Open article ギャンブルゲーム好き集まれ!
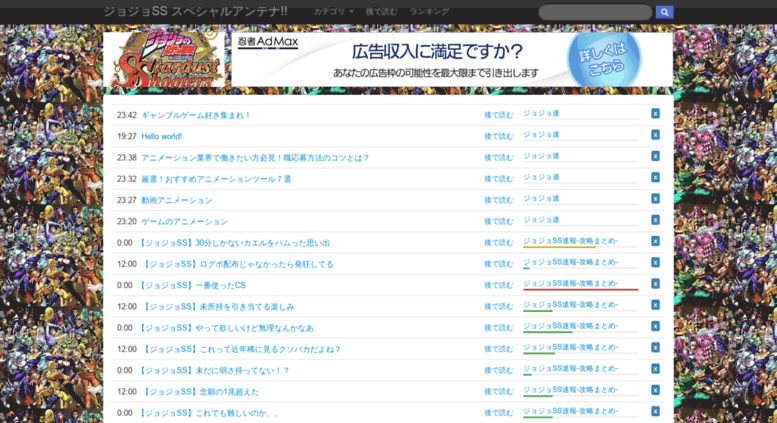777x423 pixels. tap(196, 115)
